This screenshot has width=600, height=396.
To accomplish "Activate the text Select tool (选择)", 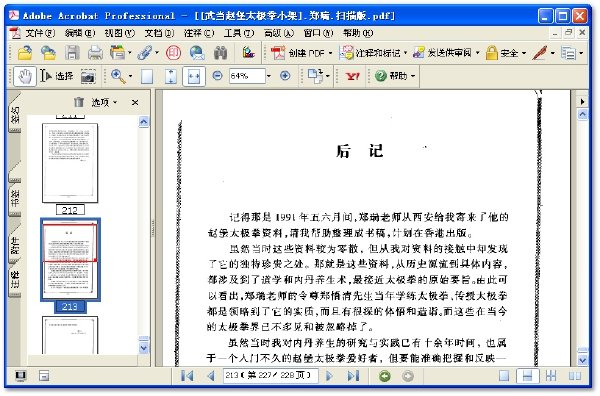I will 56,76.
